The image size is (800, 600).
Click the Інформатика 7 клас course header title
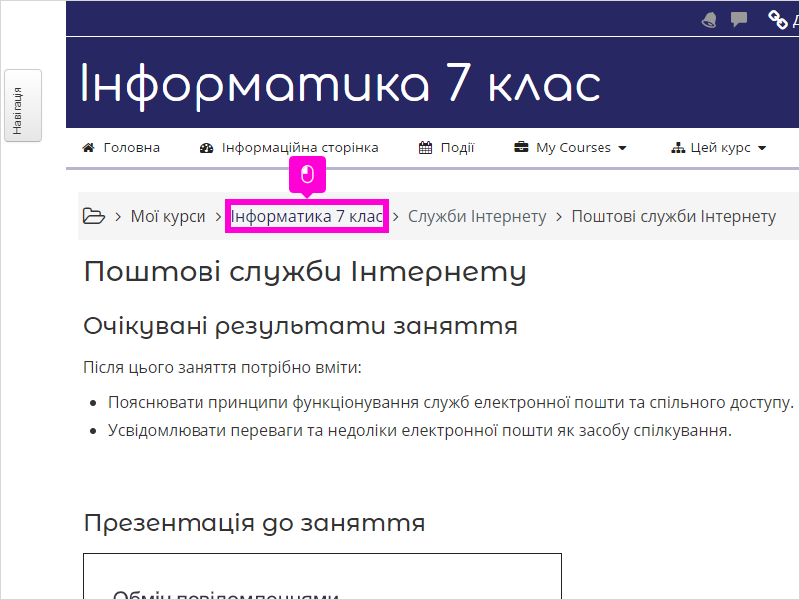(x=340, y=86)
